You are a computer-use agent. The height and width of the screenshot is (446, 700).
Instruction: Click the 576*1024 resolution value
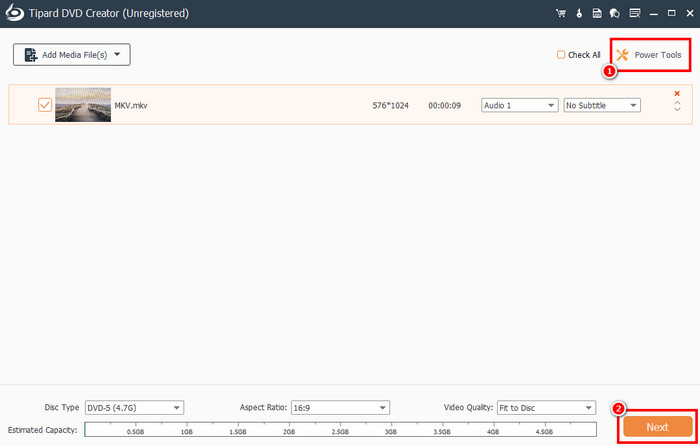click(391, 106)
